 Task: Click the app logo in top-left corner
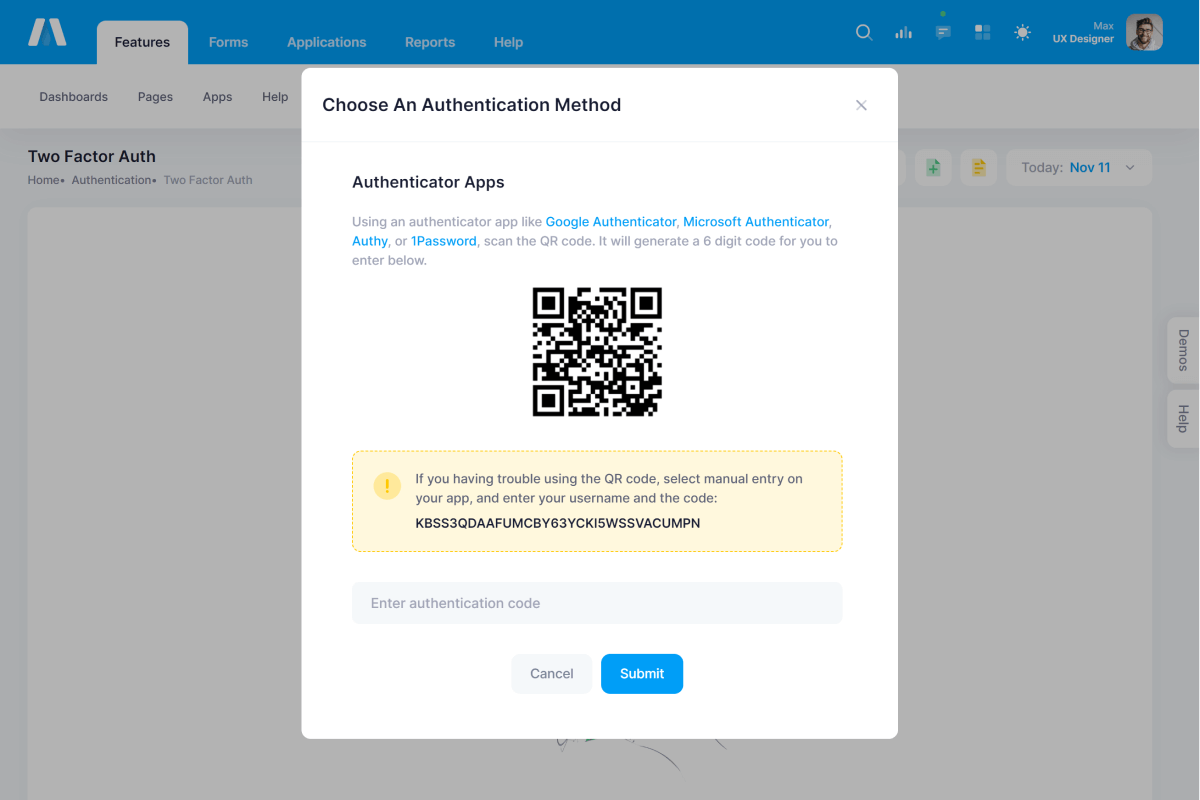47,32
